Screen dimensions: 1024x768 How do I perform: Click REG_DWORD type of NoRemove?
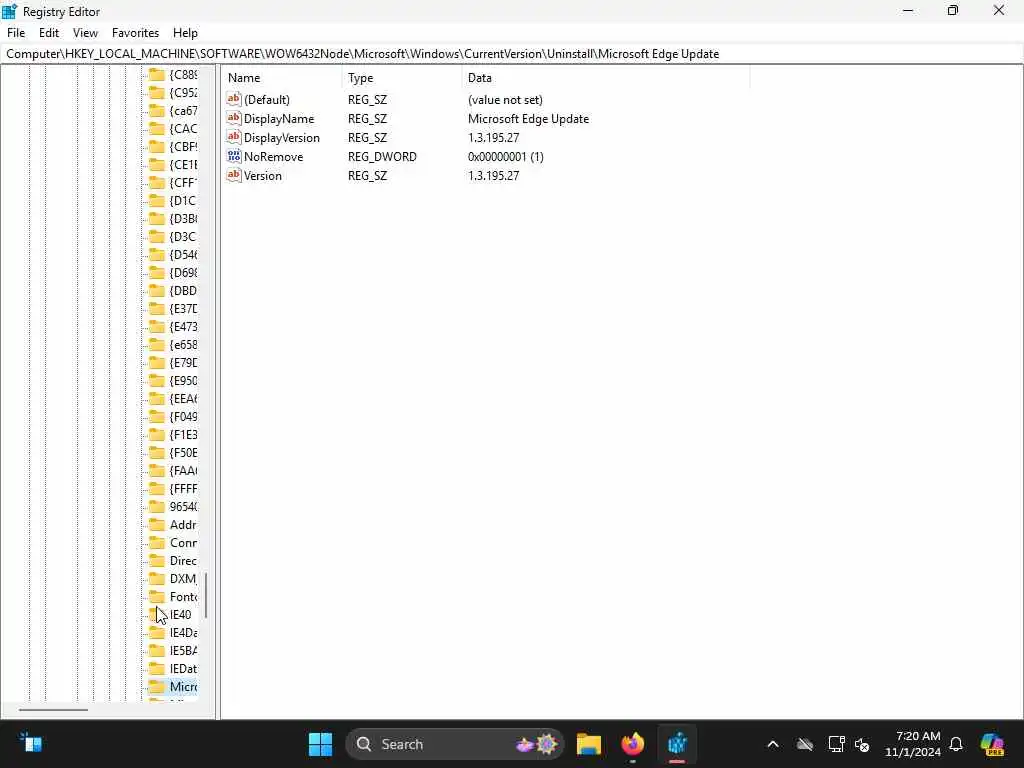tap(382, 157)
